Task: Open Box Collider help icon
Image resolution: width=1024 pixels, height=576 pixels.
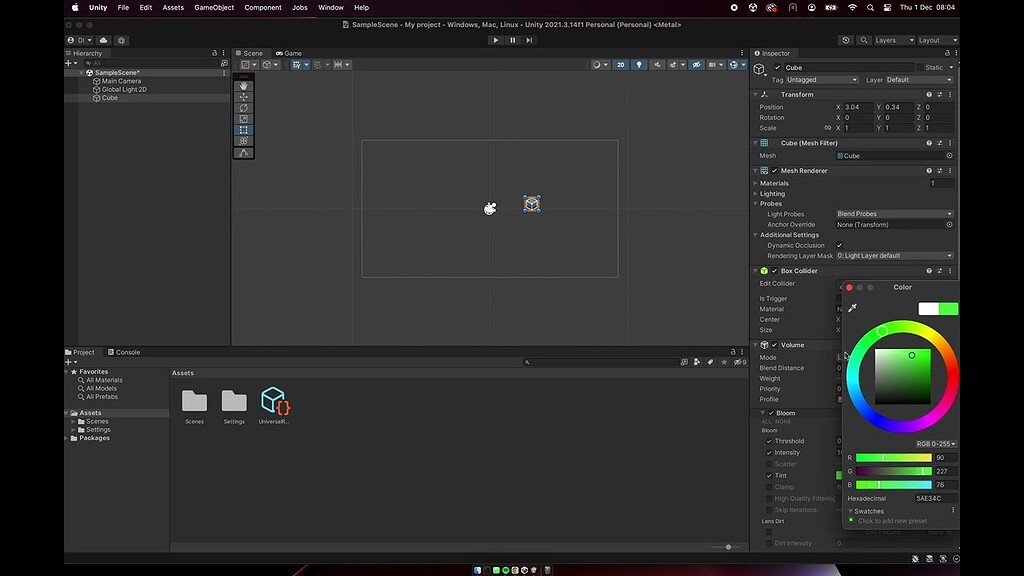Action: 929,270
